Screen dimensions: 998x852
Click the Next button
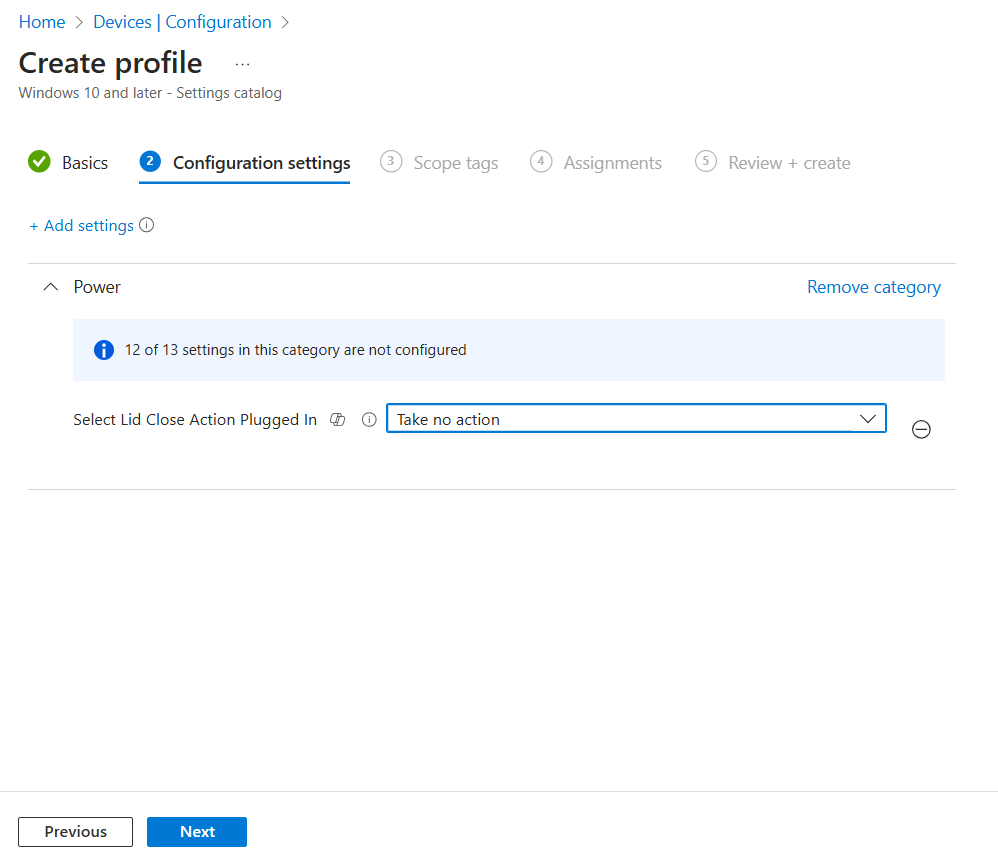tap(197, 832)
